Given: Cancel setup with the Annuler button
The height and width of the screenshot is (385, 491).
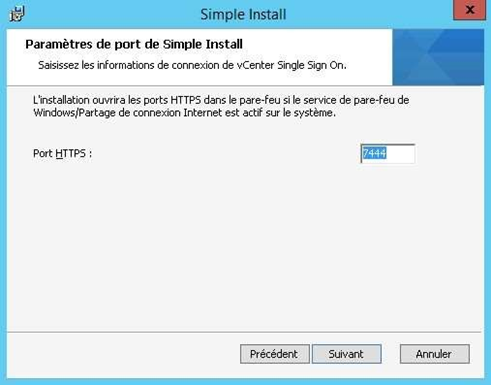Looking at the screenshot, I should pos(435,354).
